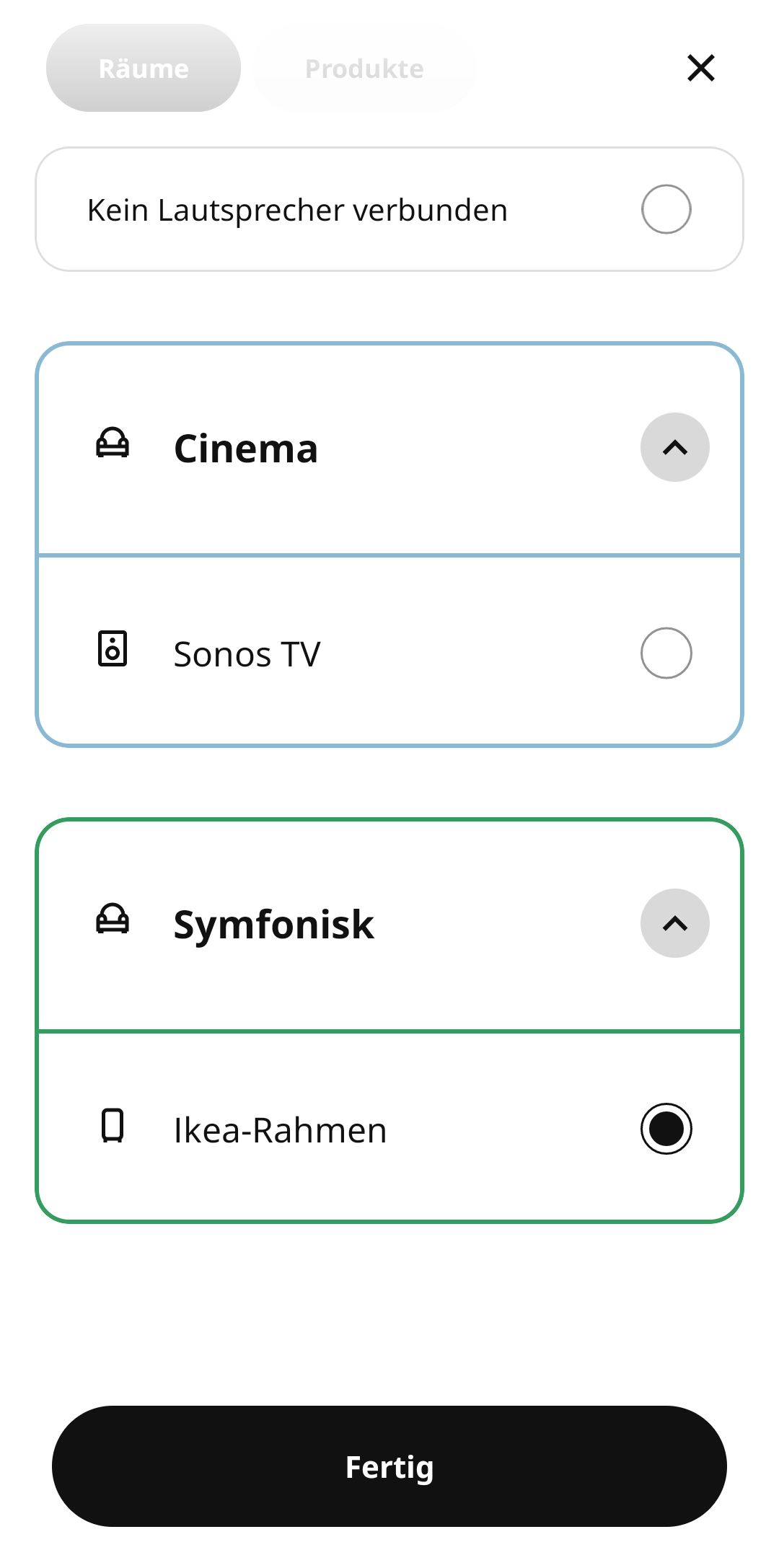
Task: Click the room icon in the Cinema card
Action: pyautogui.click(x=113, y=446)
